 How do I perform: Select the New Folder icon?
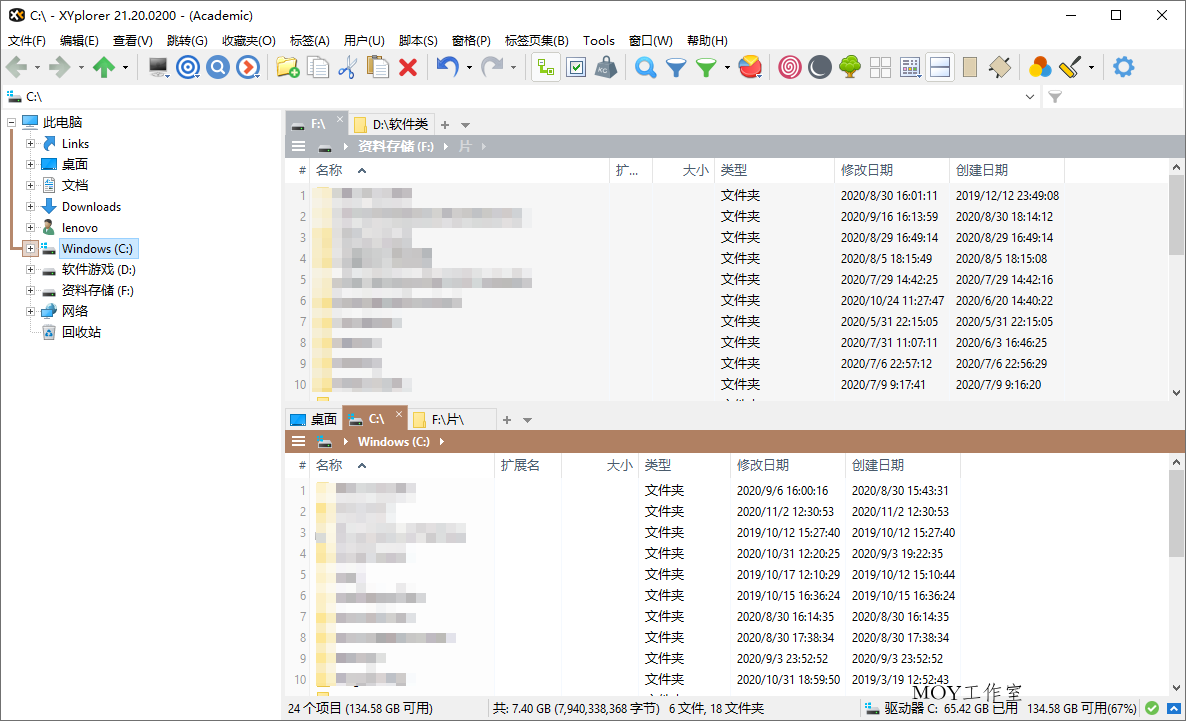point(287,67)
